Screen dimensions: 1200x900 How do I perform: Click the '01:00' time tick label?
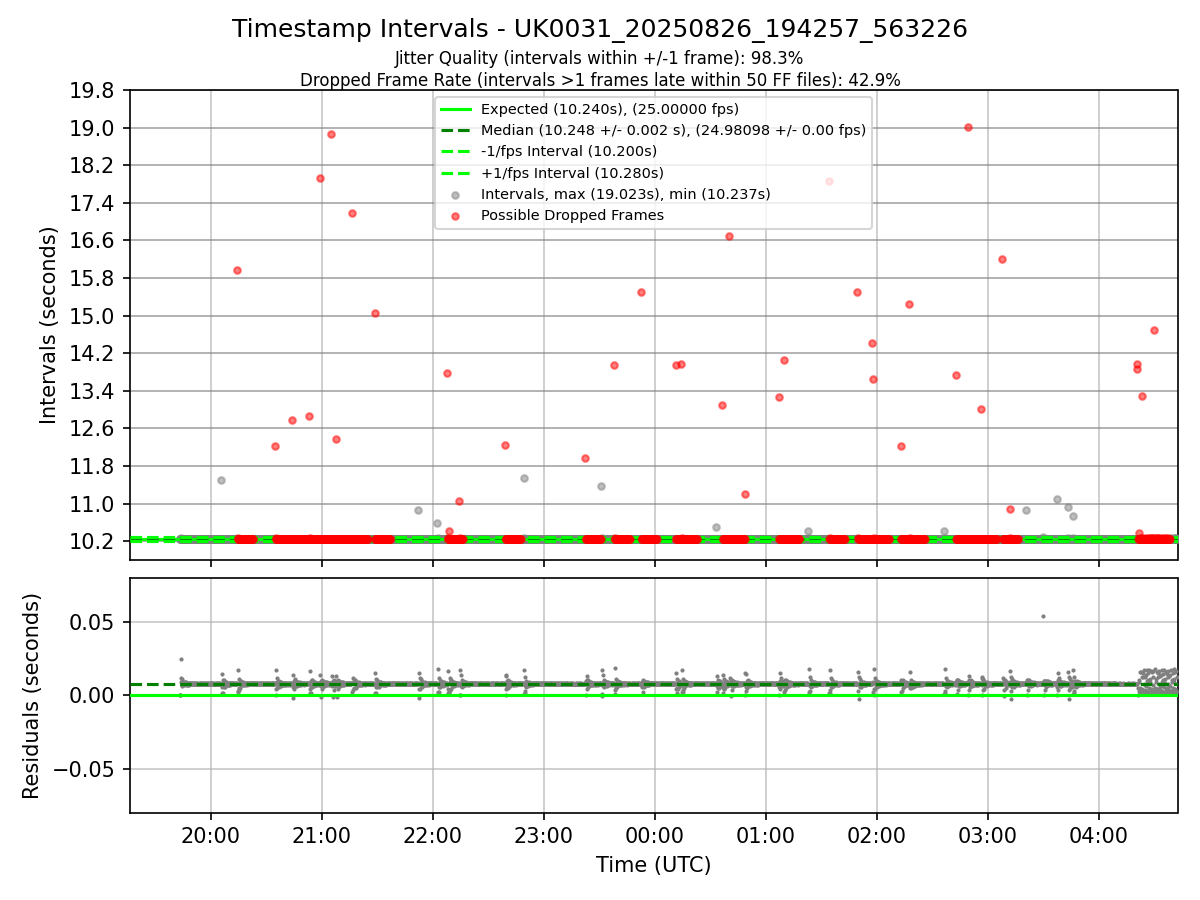click(x=766, y=835)
